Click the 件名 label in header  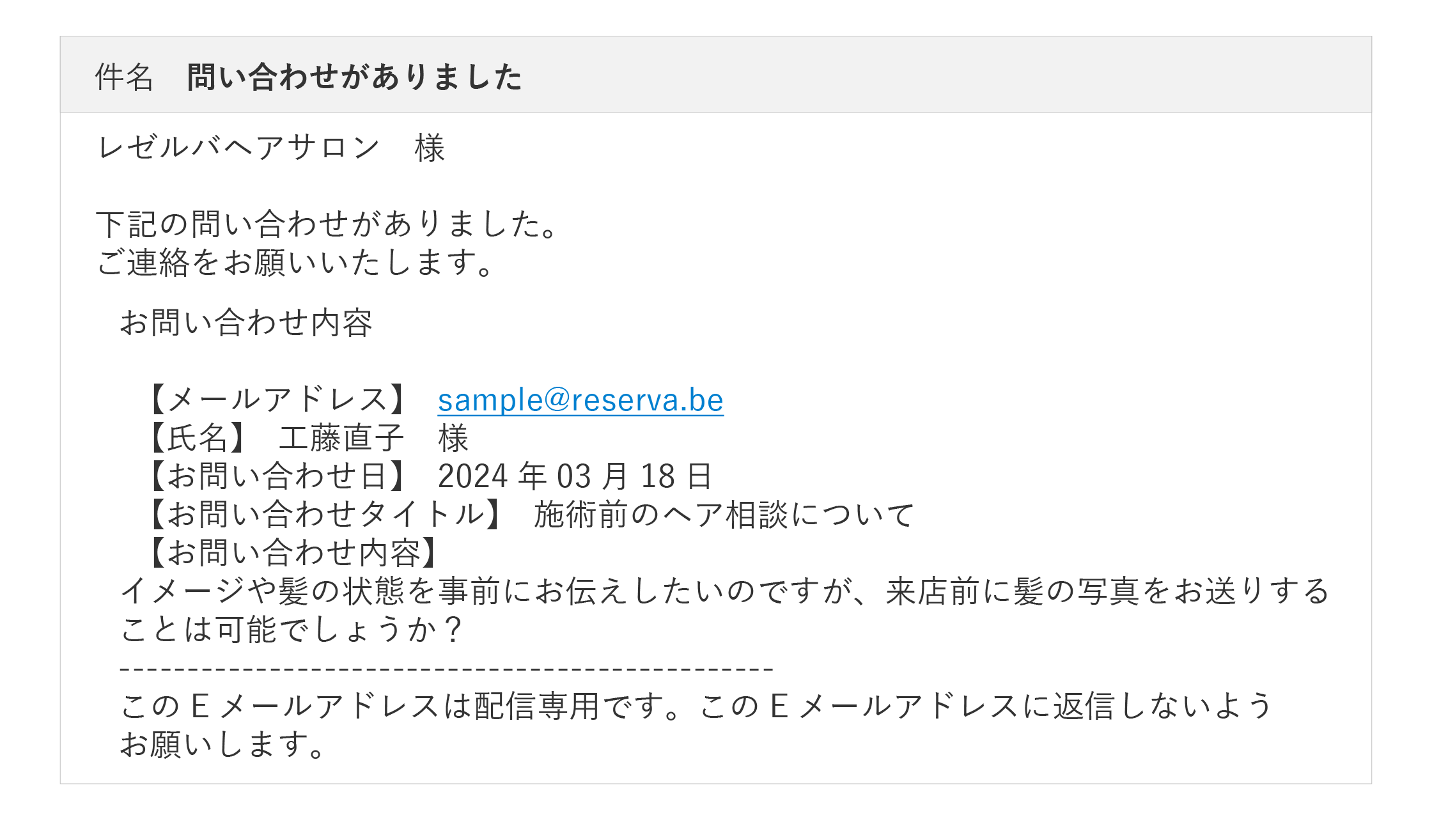click(x=124, y=77)
